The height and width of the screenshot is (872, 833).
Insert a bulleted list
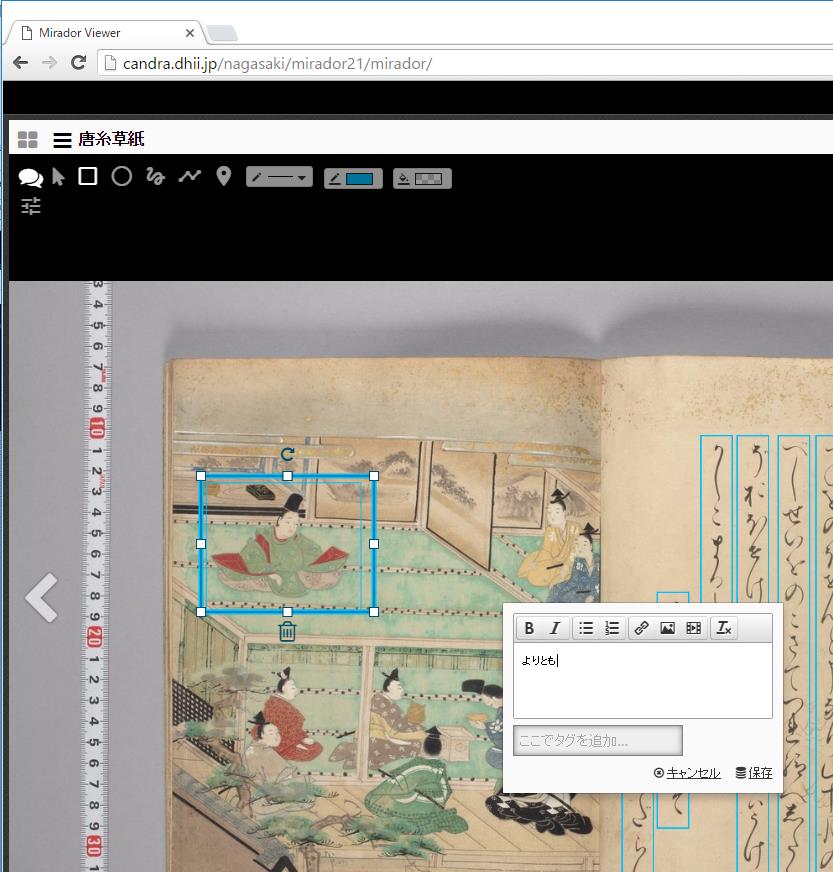[x=586, y=628]
